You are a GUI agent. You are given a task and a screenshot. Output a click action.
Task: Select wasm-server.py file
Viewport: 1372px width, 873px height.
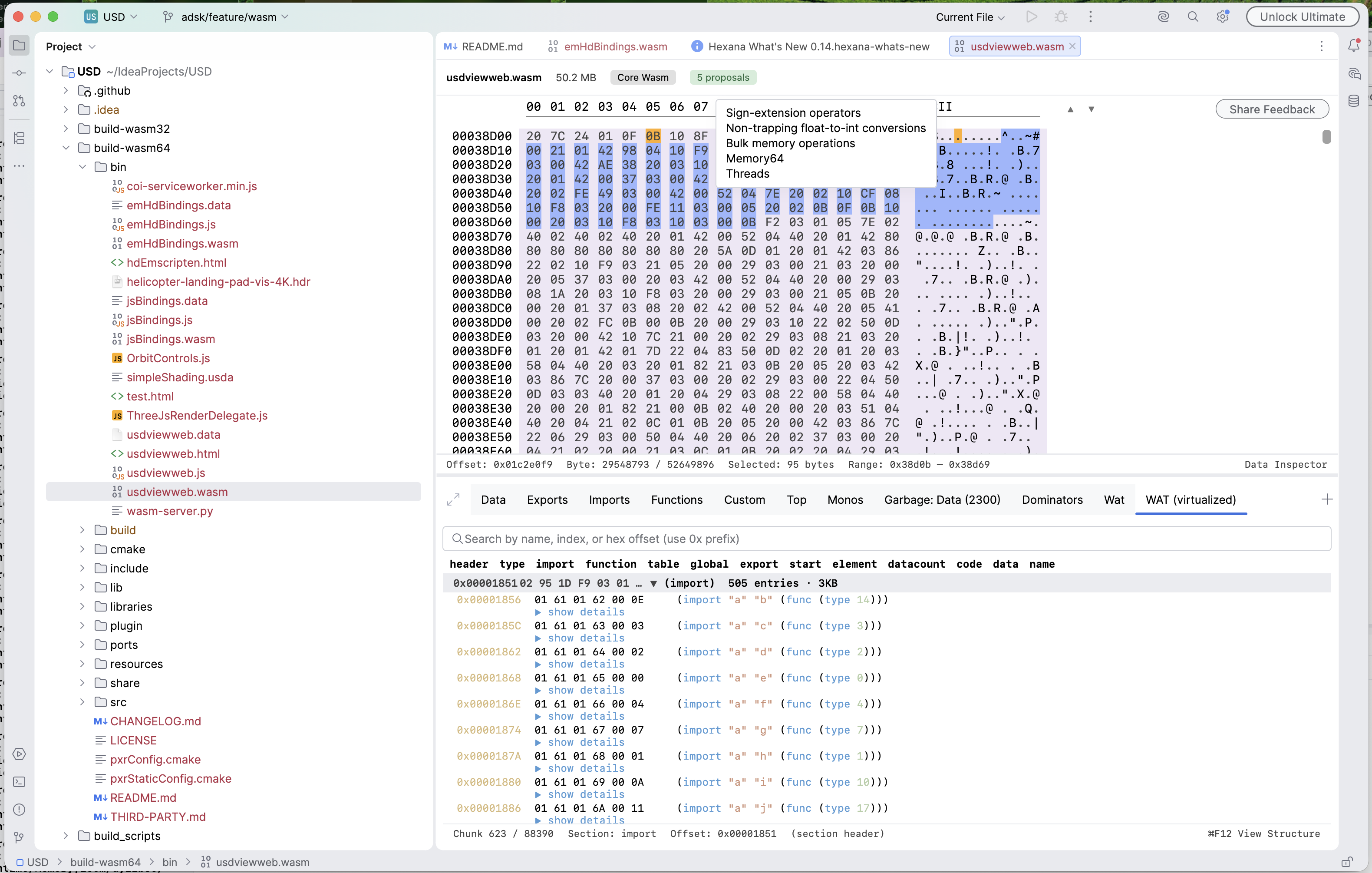pos(170,511)
